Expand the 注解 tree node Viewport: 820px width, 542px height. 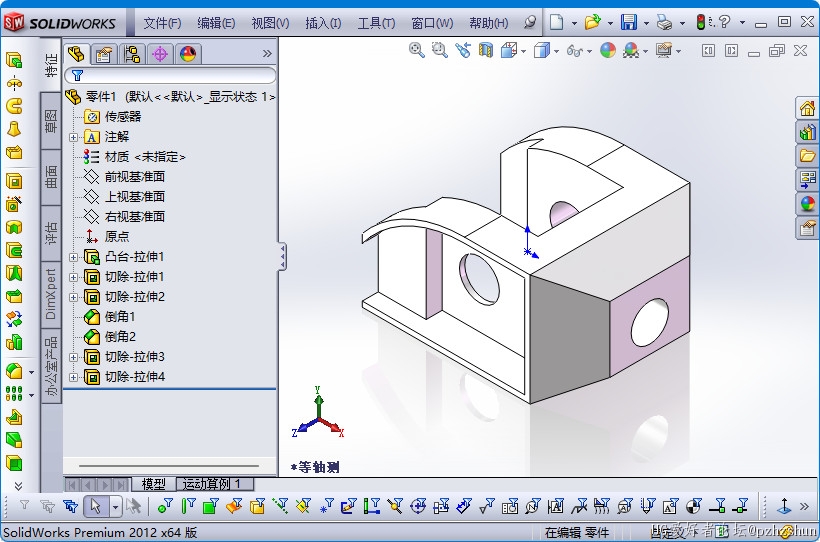[x=73, y=137]
